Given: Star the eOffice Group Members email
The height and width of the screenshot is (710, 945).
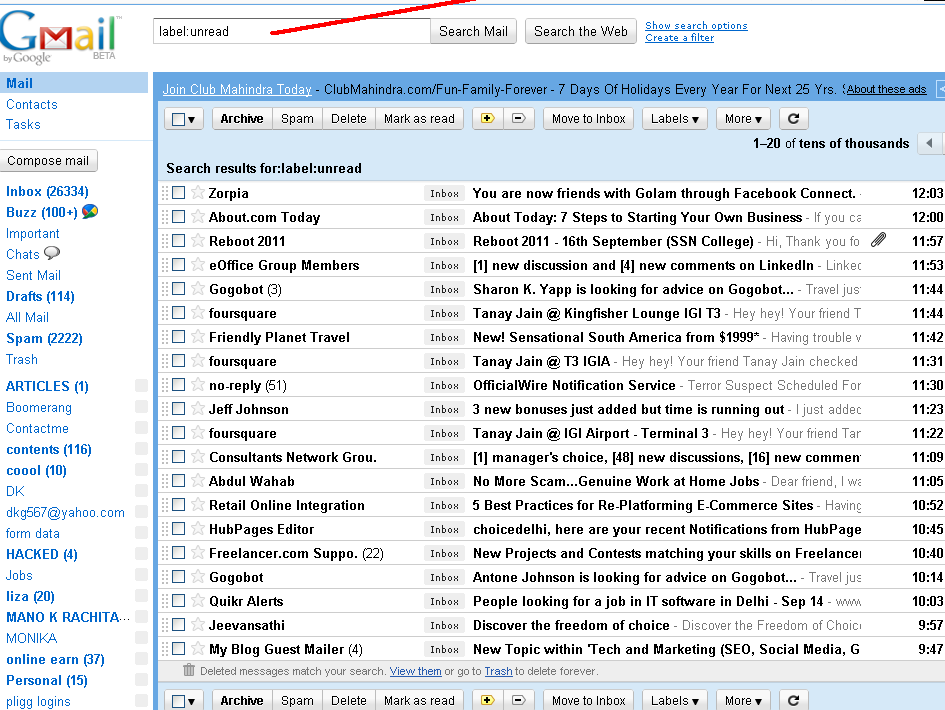Looking at the screenshot, I should point(198,265).
